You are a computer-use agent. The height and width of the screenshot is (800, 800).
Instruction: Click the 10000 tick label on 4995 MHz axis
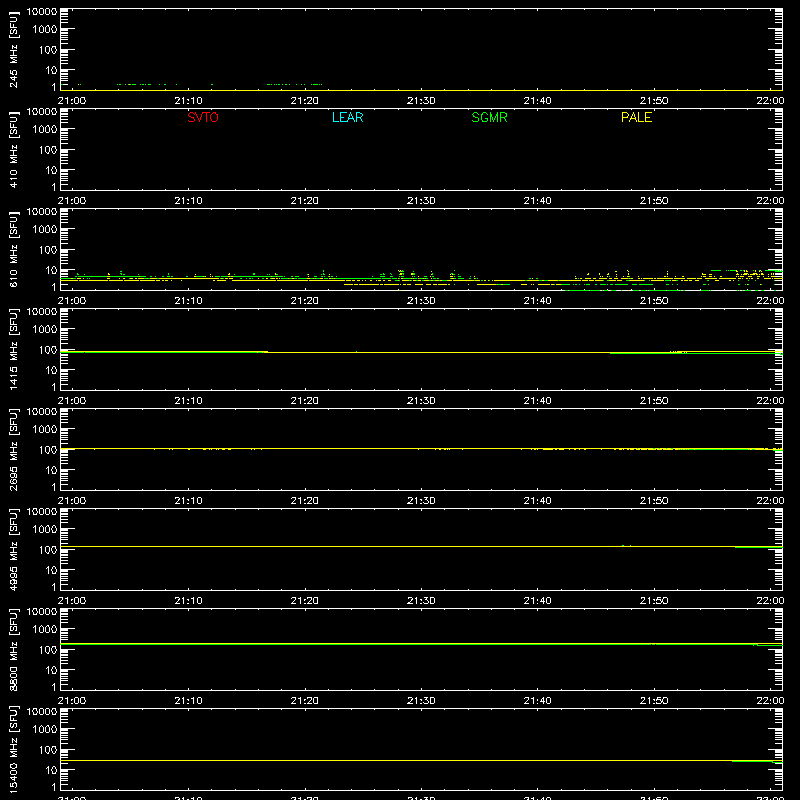click(42, 512)
